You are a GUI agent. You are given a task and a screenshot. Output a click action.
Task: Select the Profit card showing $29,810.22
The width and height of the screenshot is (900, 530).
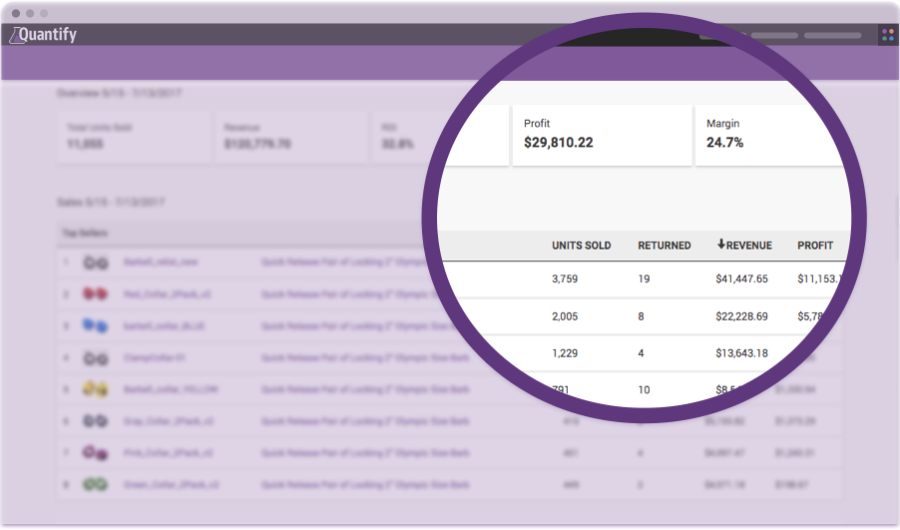pos(602,135)
